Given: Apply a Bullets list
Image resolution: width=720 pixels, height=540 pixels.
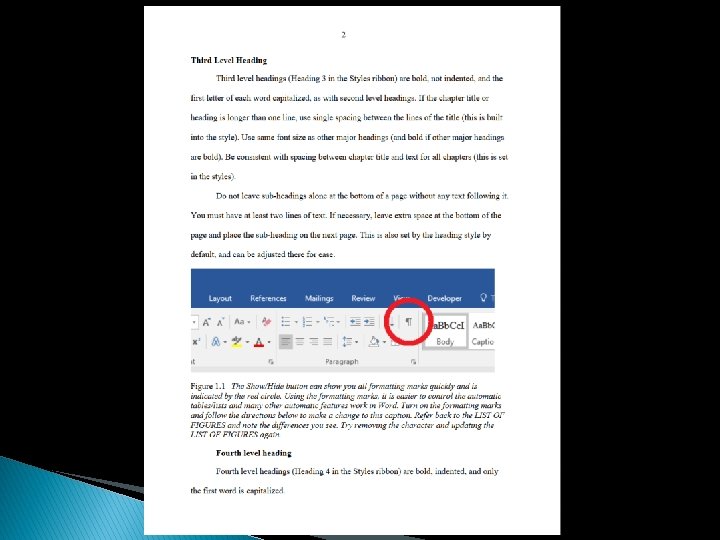Looking at the screenshot, I should pyautogui.click(x=286, y=322).
